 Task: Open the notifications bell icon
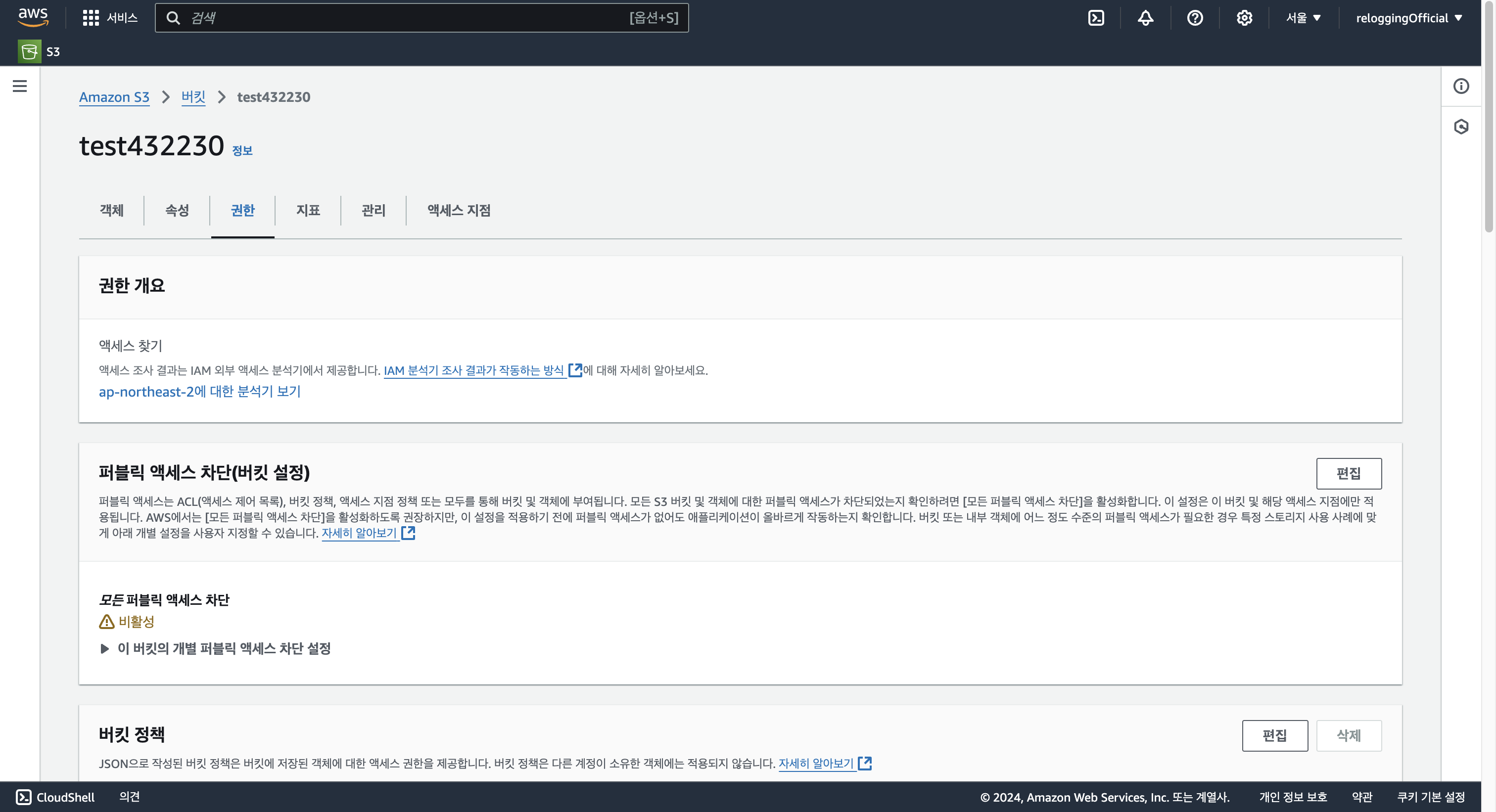point(1145,17)
